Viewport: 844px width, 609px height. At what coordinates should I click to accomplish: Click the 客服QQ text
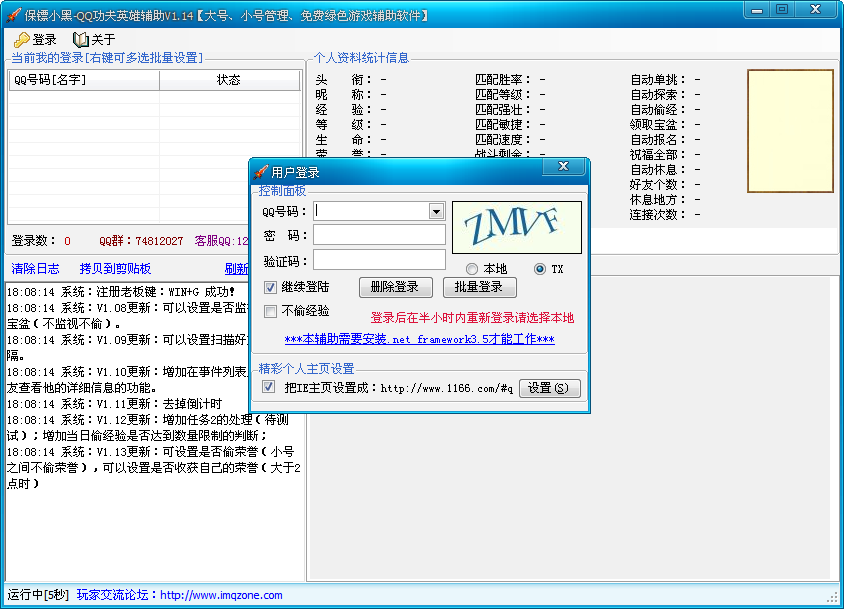pyautogui.click(x=221, y=241)
